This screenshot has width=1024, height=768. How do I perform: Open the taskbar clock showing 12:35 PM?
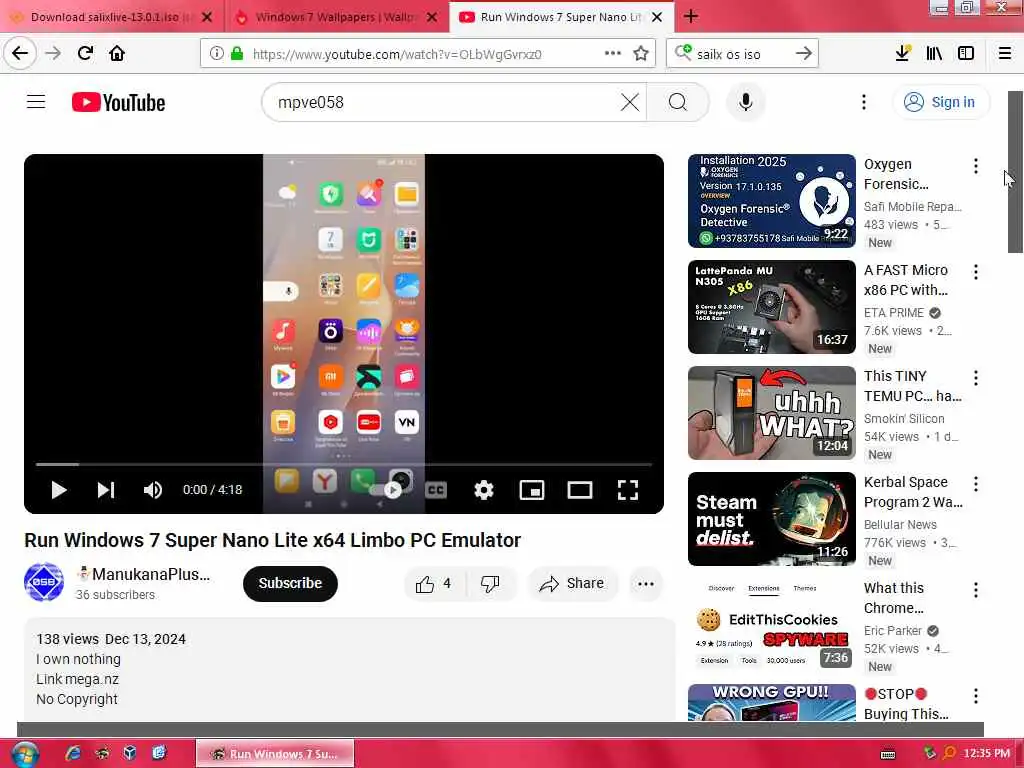click(x=986, y=754)
